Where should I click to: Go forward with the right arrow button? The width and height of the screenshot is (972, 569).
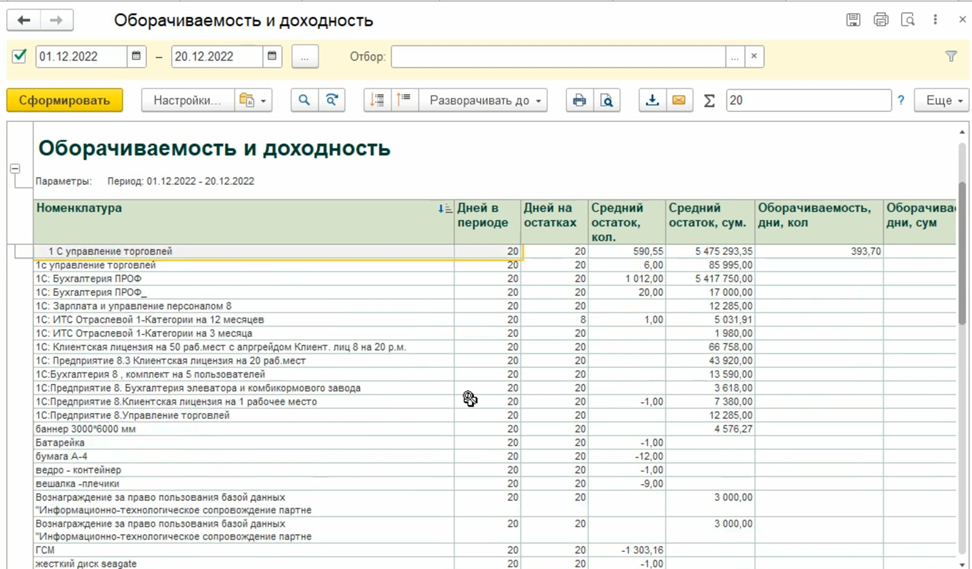(x=56, y=20)
